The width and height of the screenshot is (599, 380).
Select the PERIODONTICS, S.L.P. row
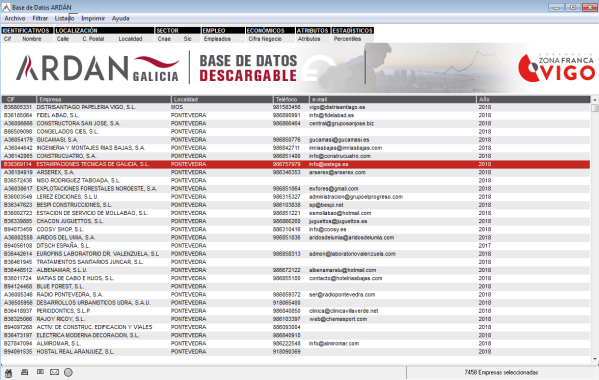click(x=296, y=311)
